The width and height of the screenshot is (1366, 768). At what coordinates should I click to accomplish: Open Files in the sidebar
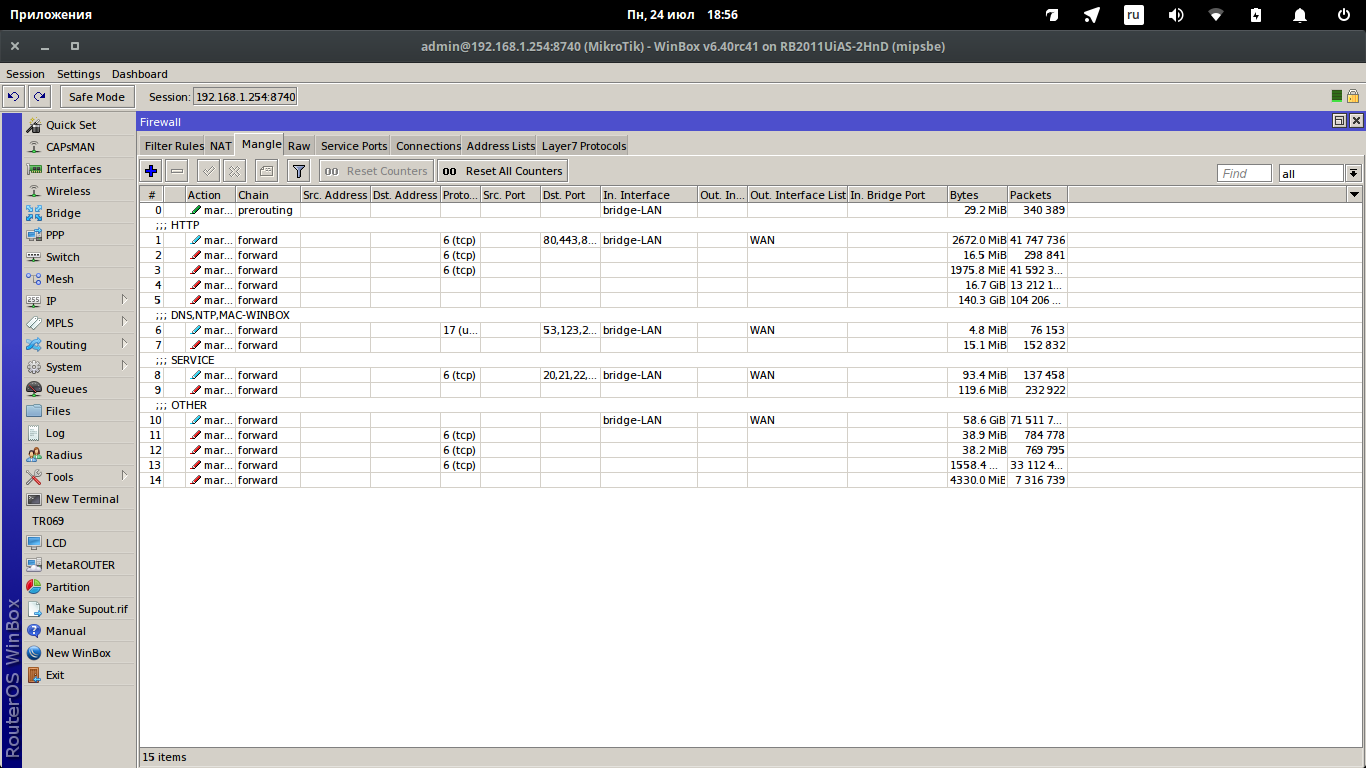click(79, 411)
